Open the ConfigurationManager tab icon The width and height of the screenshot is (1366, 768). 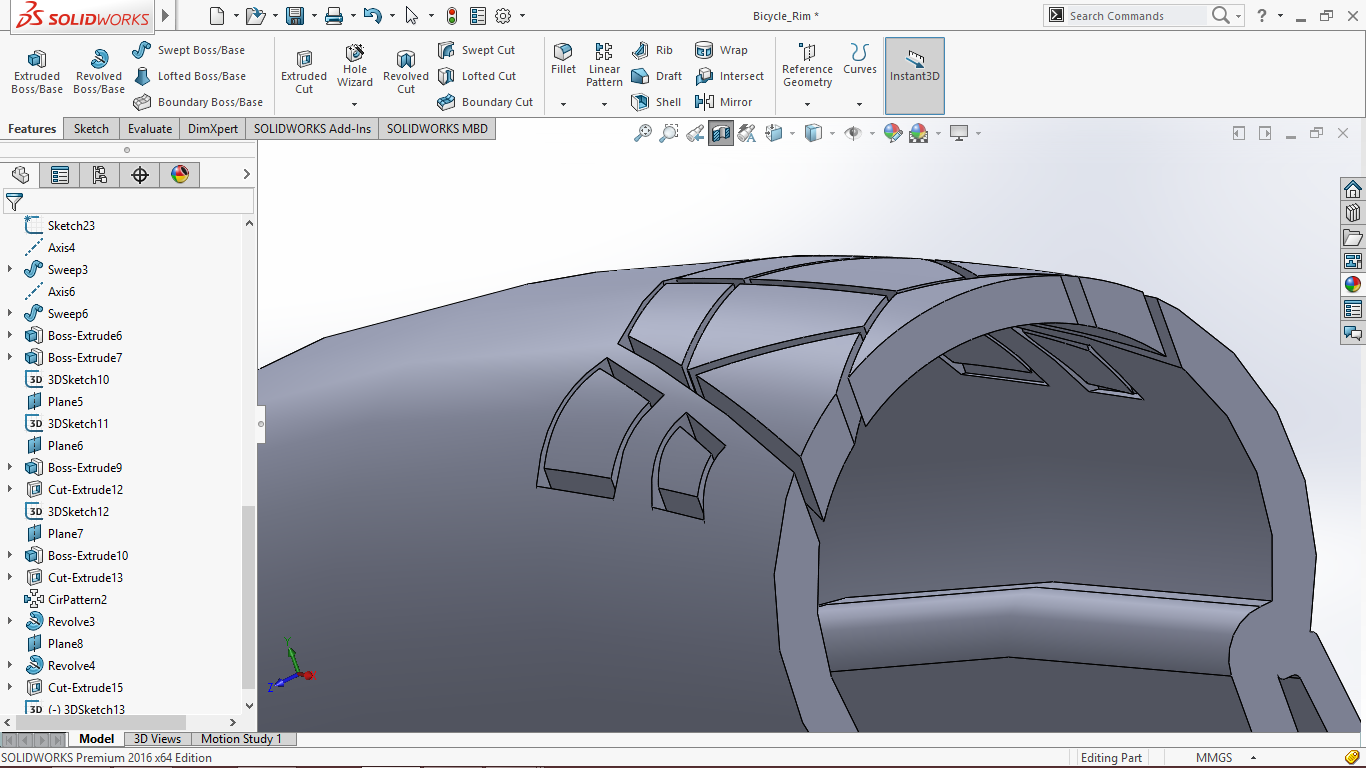point(99,175)
